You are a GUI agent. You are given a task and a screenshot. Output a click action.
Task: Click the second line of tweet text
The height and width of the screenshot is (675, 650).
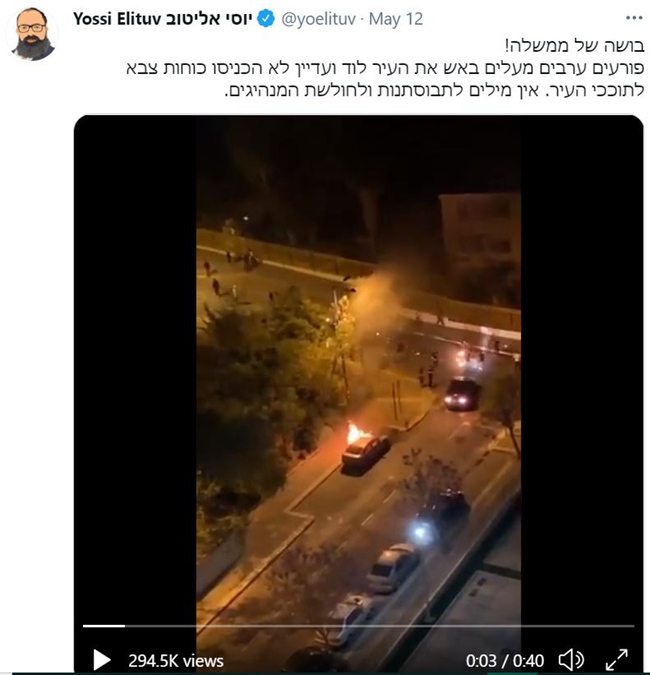click(x=385, y=68)
